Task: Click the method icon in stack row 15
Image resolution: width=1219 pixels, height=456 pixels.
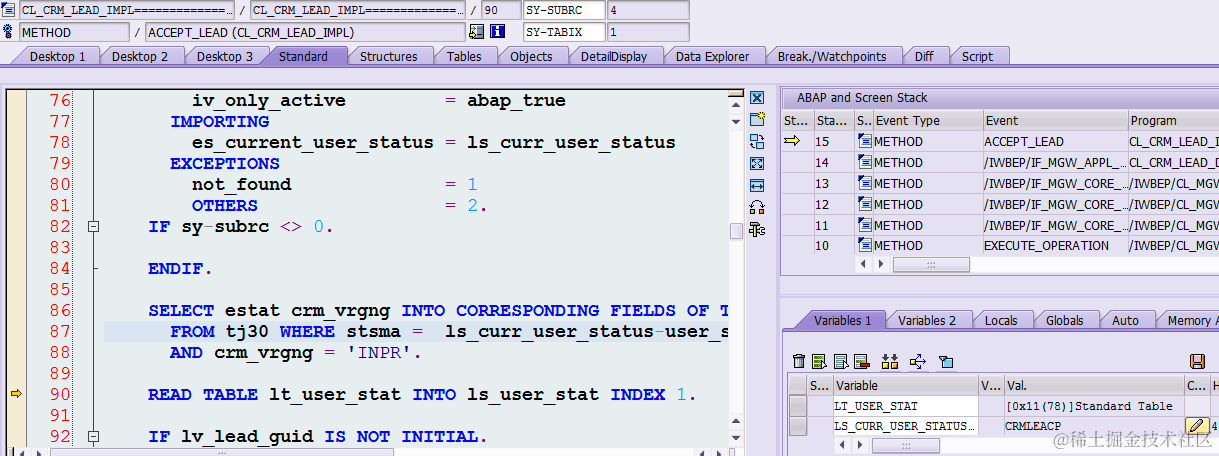Action: coord(864,141)
